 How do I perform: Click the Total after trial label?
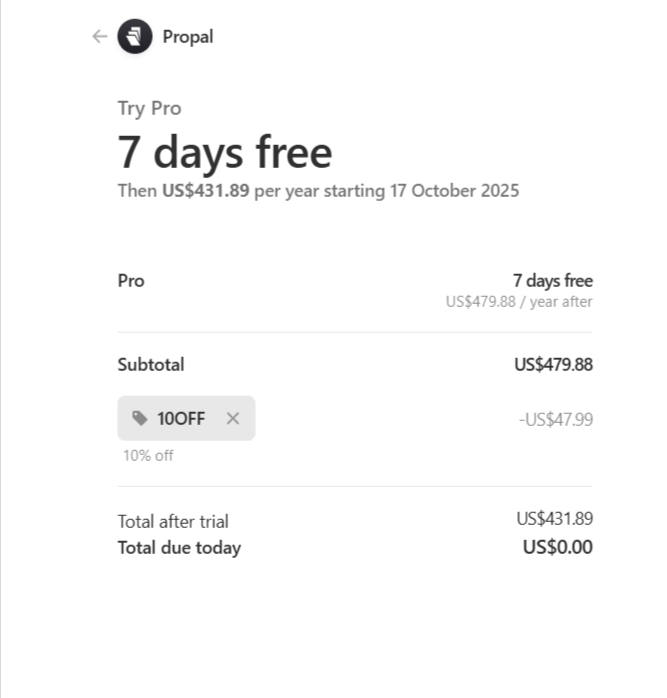(173, 521)
